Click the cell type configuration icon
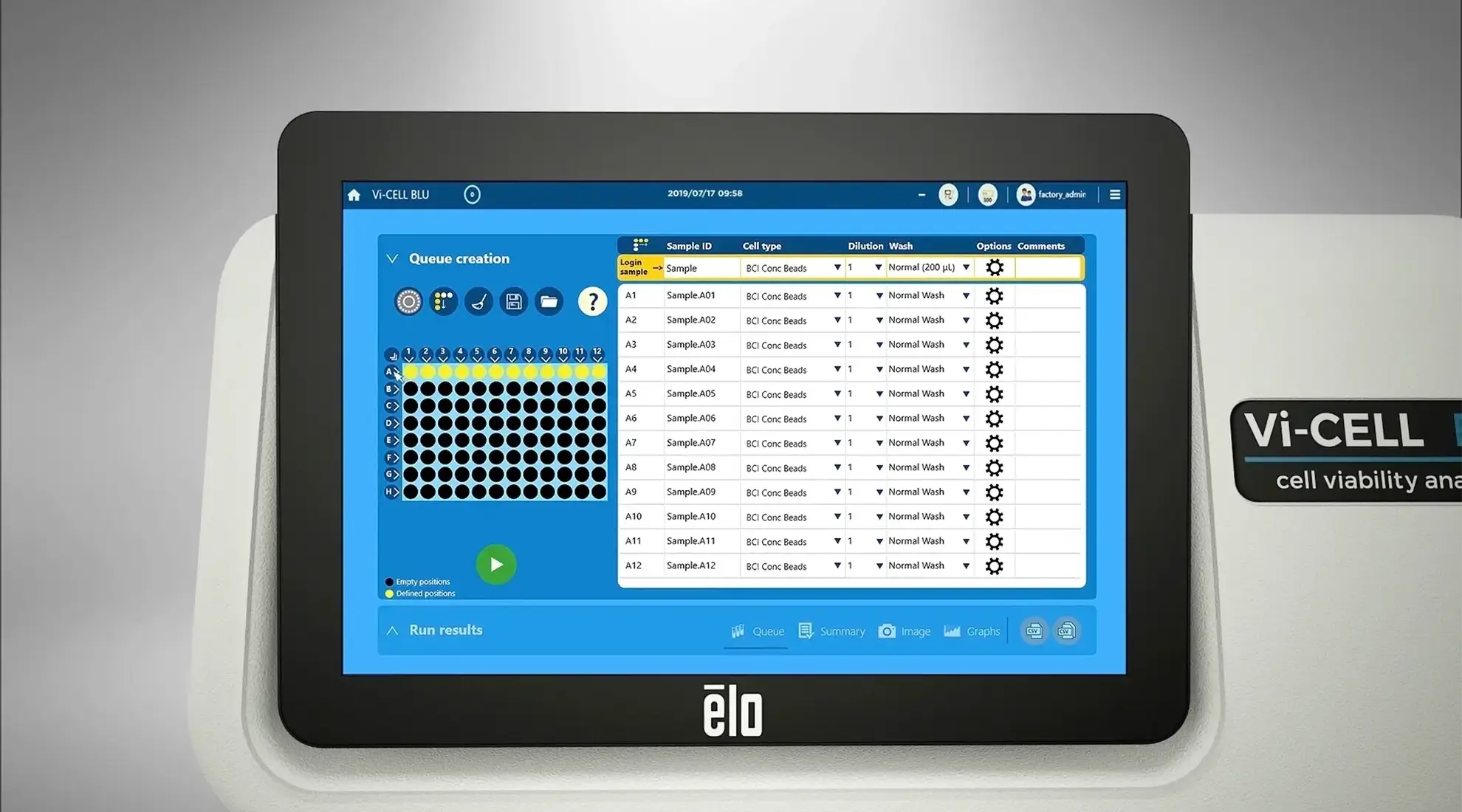 pos(994,267)
